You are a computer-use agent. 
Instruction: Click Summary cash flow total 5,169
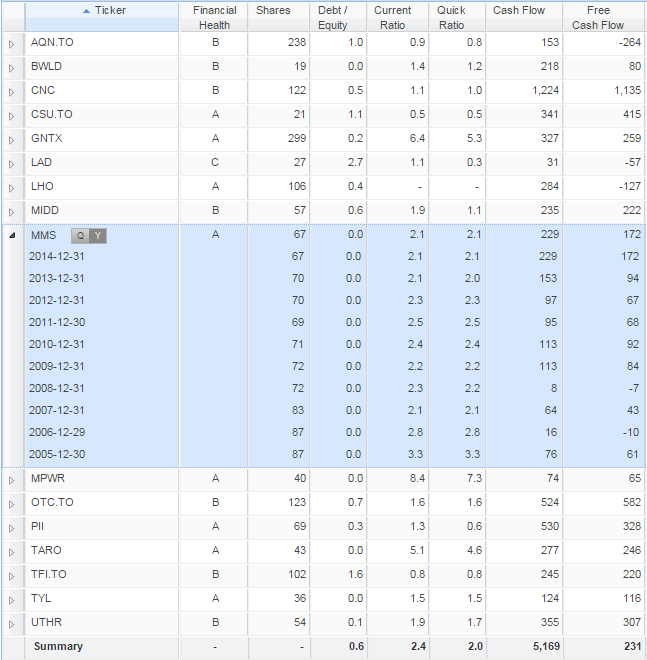tap(546, 647)
